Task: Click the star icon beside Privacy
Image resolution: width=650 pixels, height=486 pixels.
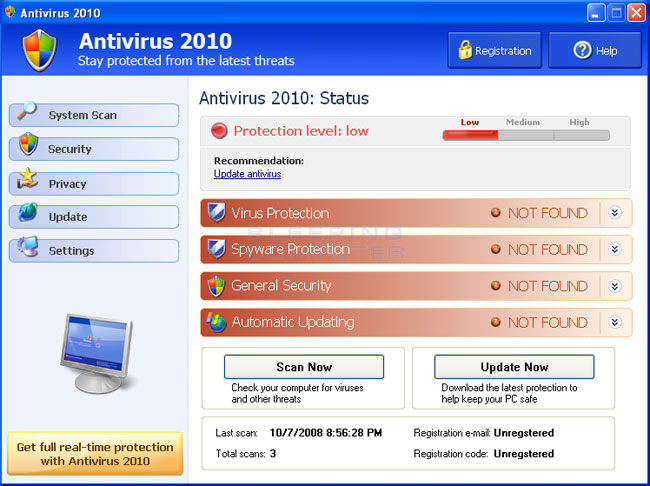Action: 27,178
